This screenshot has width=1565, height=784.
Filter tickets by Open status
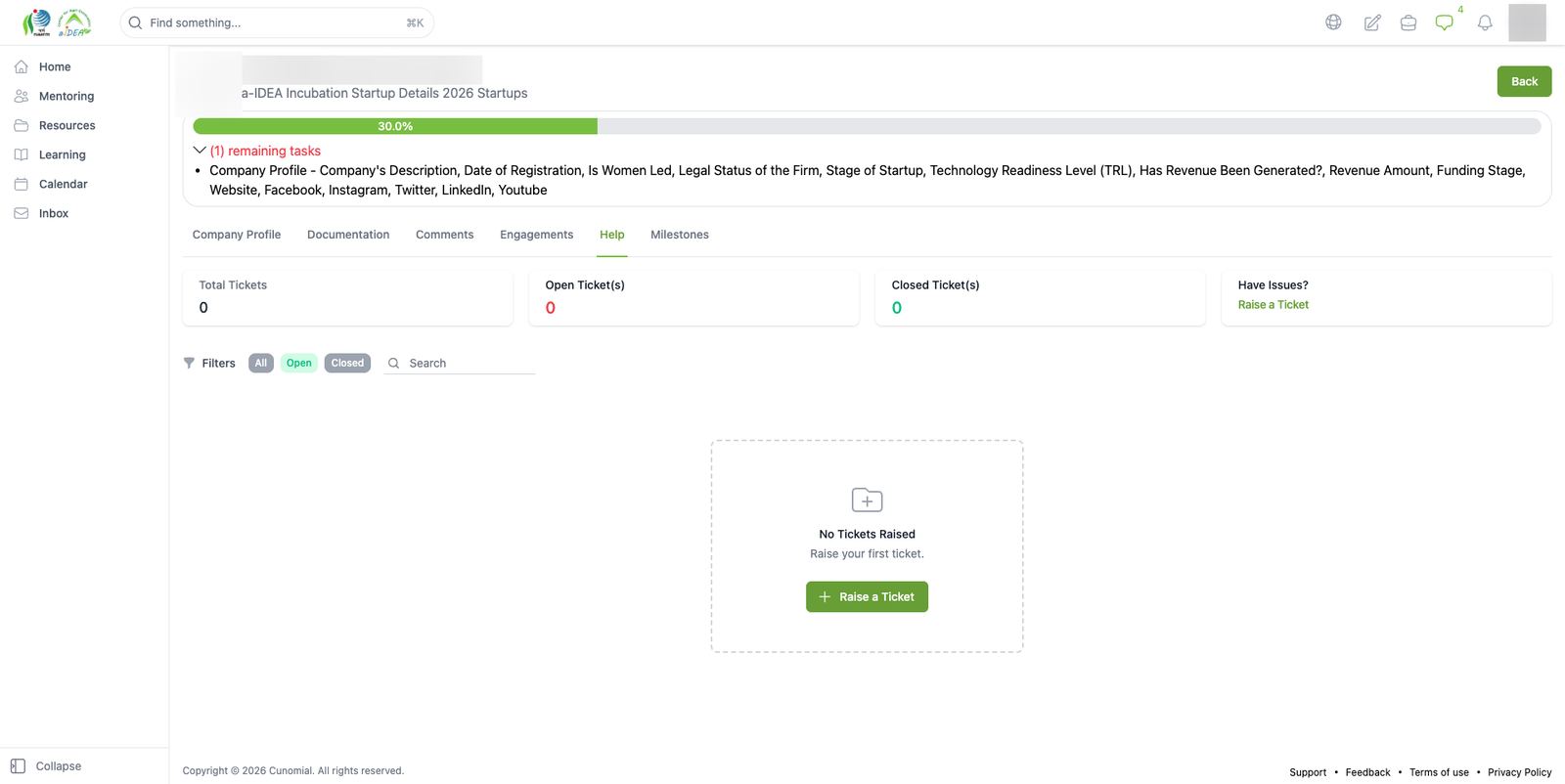(x=299, y=363)
